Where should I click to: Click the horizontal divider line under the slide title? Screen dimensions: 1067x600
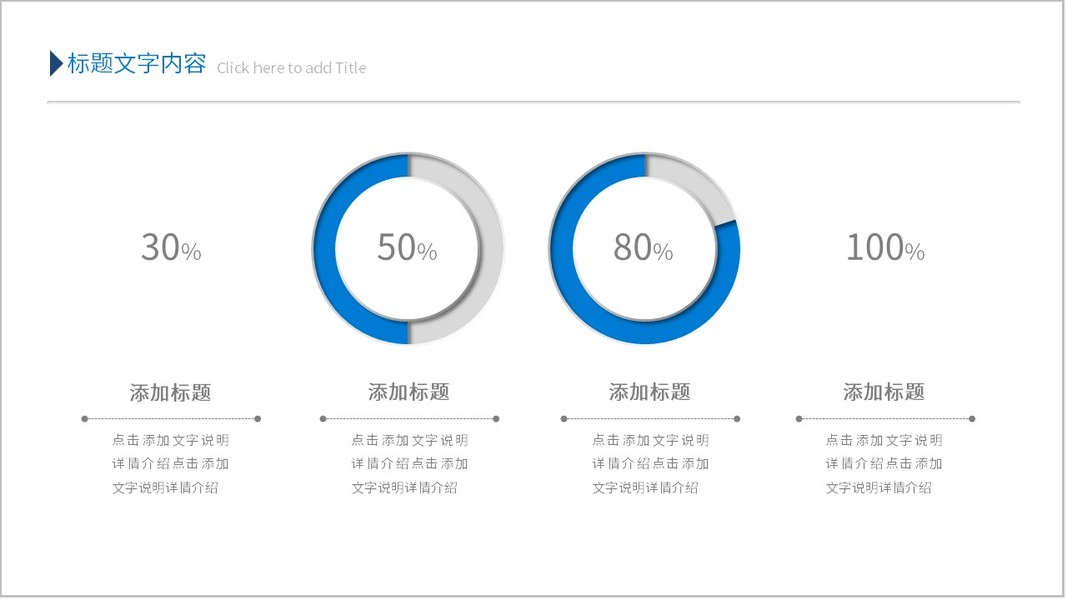(x=533, y=102)
